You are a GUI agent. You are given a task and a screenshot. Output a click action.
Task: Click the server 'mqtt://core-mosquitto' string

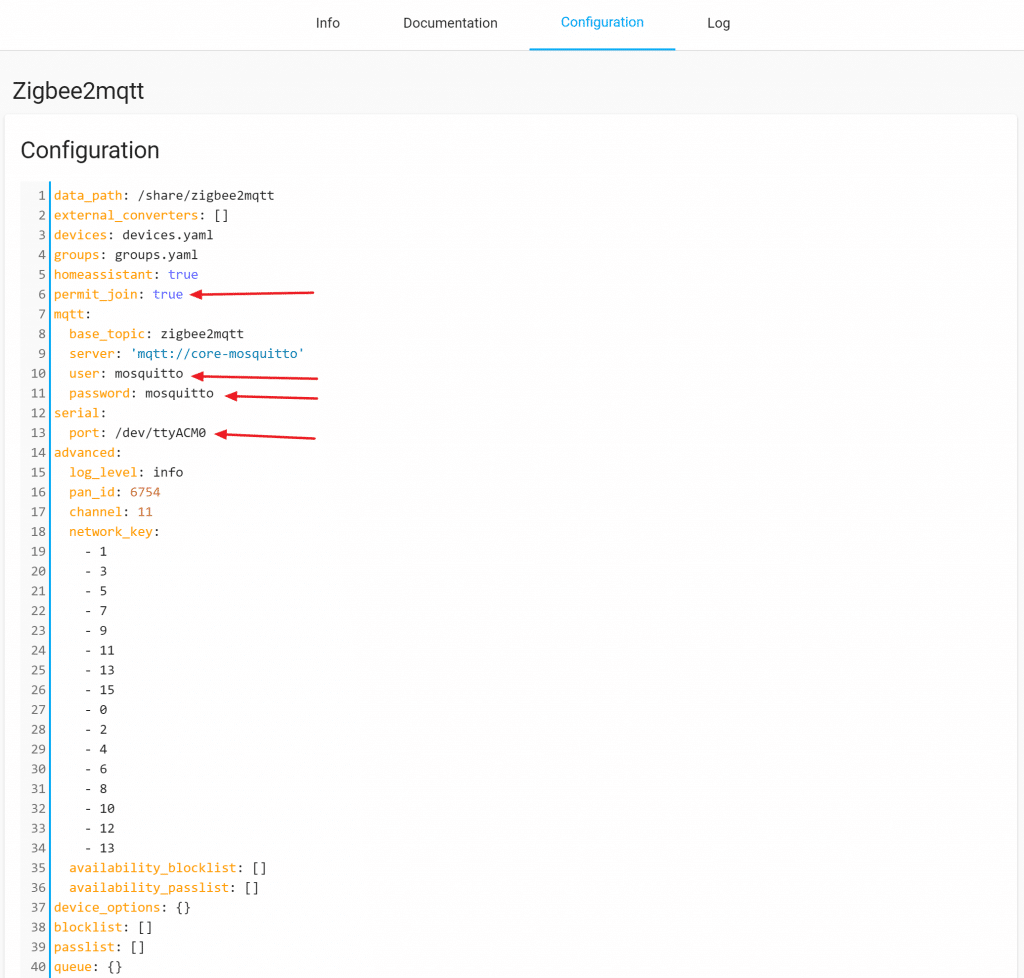(x=217, y=354)
